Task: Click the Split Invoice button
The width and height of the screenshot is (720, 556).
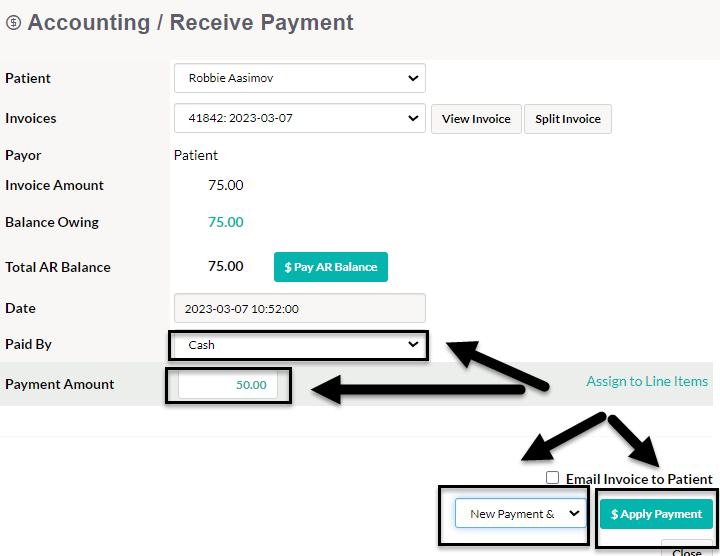Action: coord(568,119)
